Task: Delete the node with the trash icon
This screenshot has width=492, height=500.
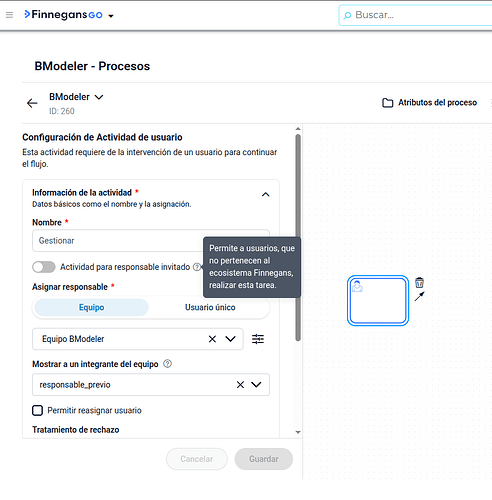Action: (419, 283)
